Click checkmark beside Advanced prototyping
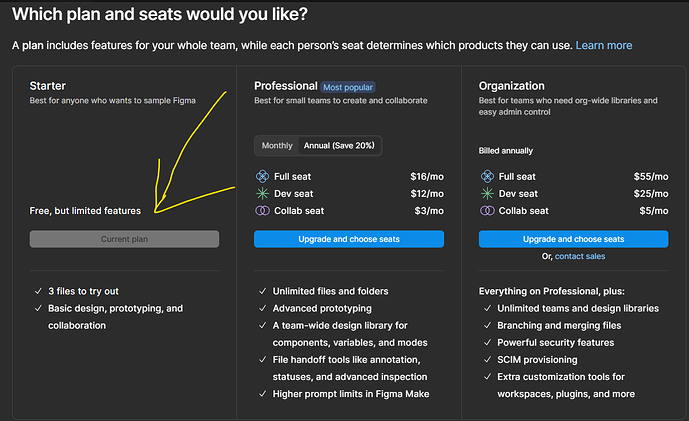Image resolution: width=689 pixels, height=421 pixels. pos(263,308)
